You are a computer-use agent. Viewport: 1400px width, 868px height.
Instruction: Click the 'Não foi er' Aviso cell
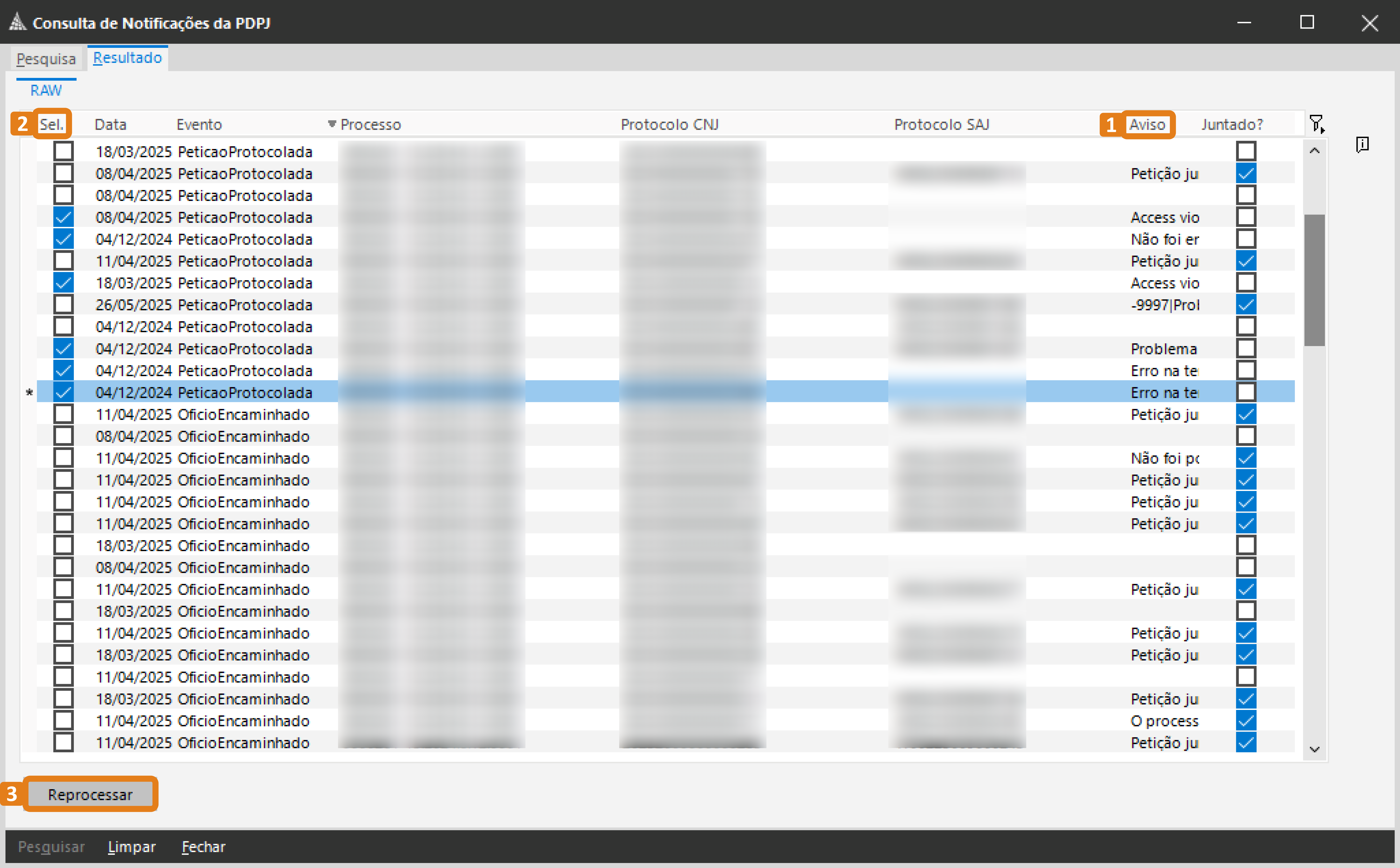[1165, 239]
